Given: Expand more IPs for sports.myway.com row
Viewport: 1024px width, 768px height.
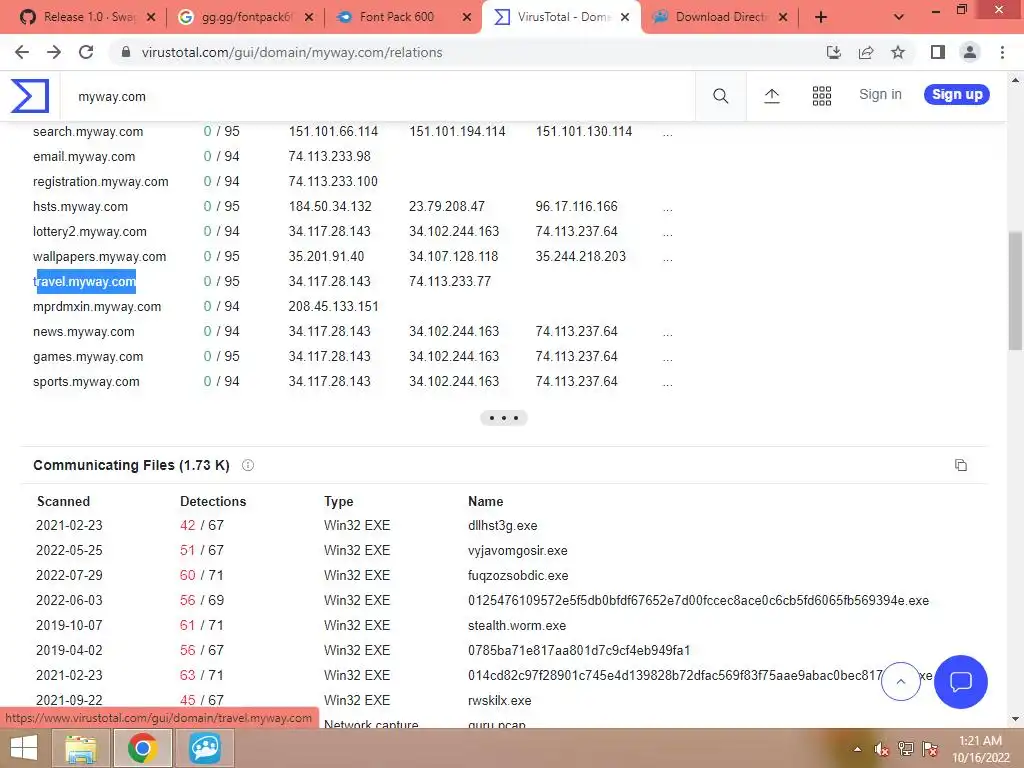Looking at the screenshot, I should (x=667, y=382).
